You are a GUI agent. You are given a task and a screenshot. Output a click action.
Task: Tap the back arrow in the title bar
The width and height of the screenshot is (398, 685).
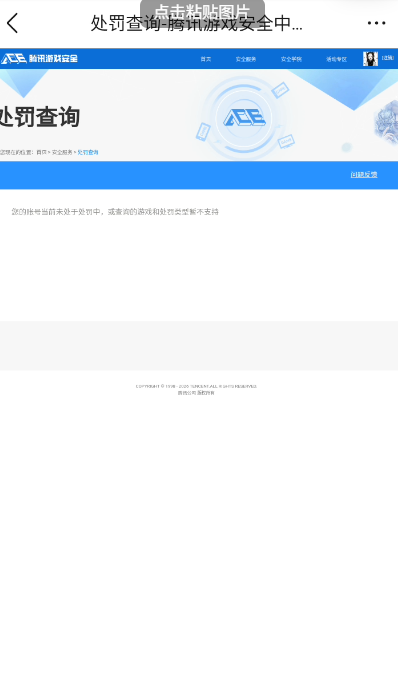coord(13,23)
